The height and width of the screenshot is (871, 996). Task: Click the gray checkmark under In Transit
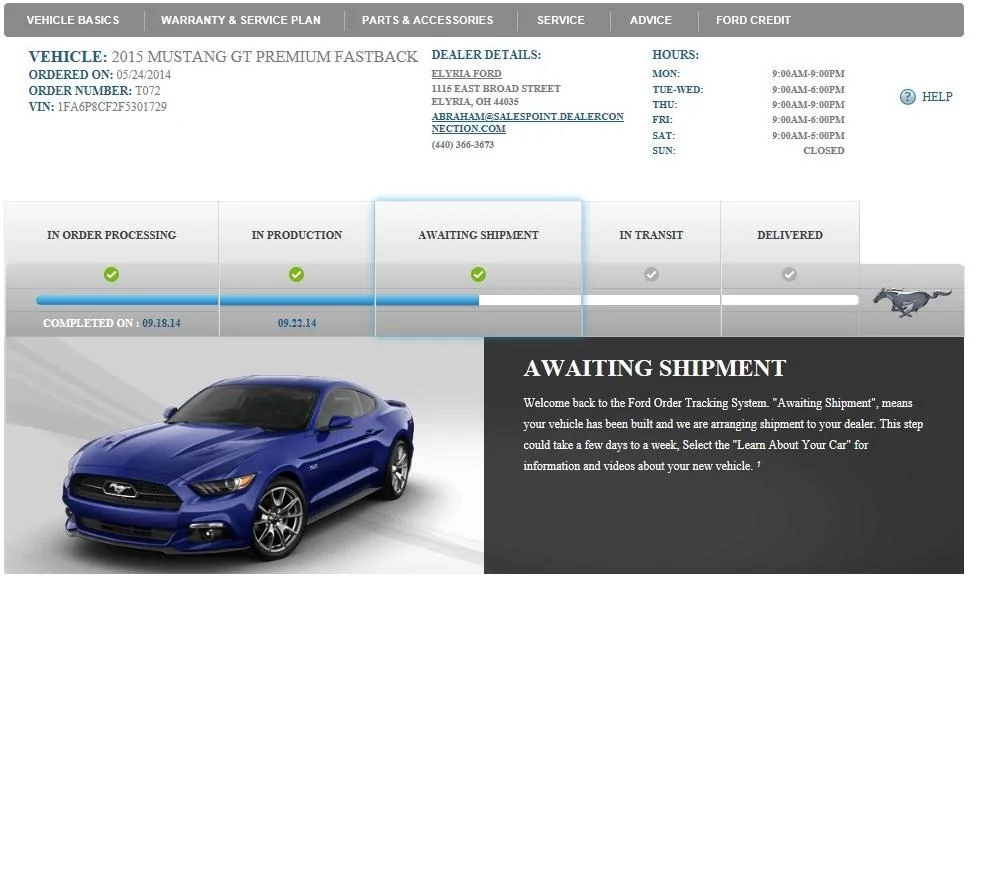[x=651, y=274]
